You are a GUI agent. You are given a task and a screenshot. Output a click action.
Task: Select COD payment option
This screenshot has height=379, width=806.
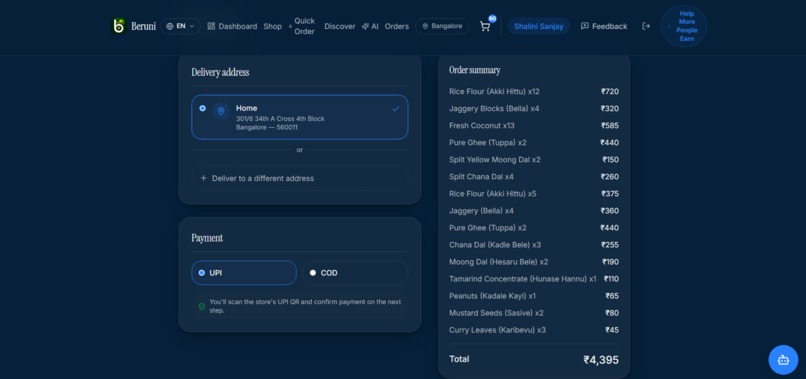click(x=355, y=273)
